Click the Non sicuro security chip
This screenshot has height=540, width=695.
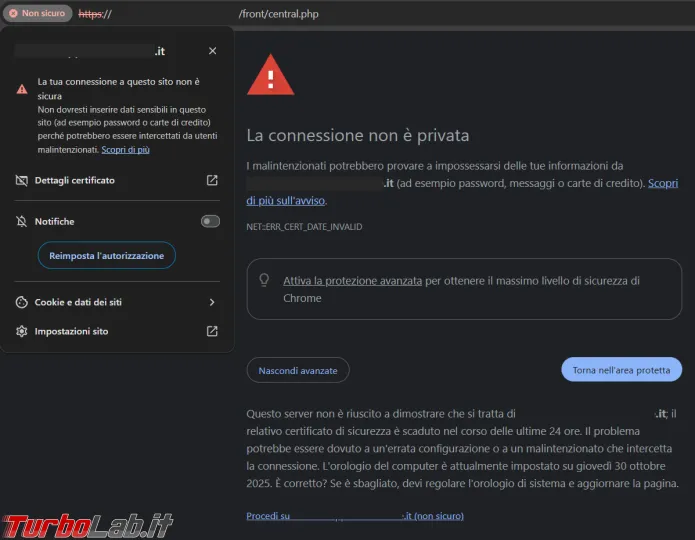[x=38, y=13]
